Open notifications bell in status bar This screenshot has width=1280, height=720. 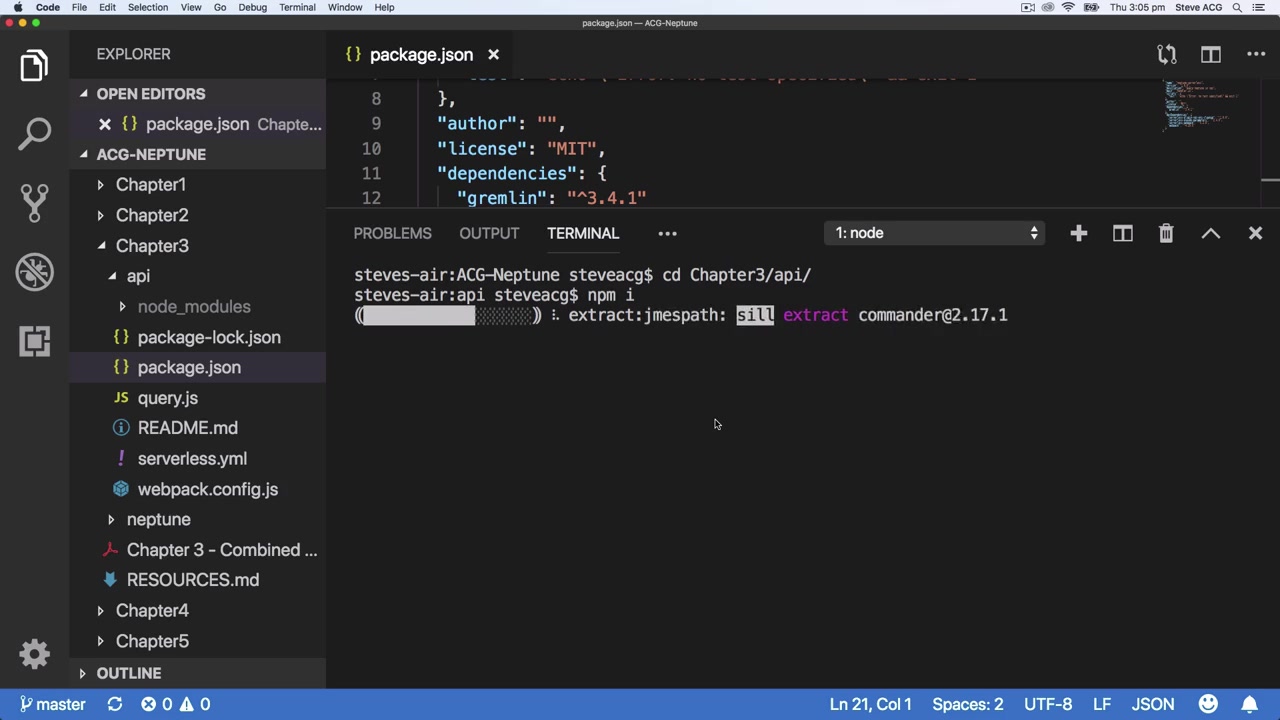coord(1249,704)
